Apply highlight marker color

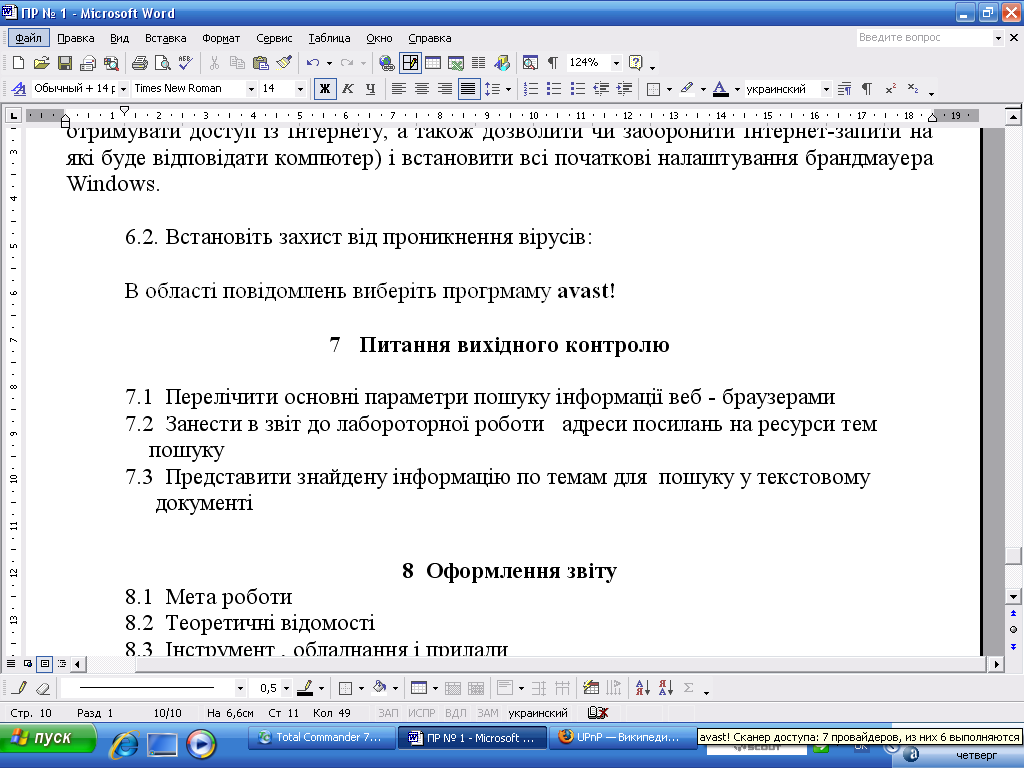point(687,88)
